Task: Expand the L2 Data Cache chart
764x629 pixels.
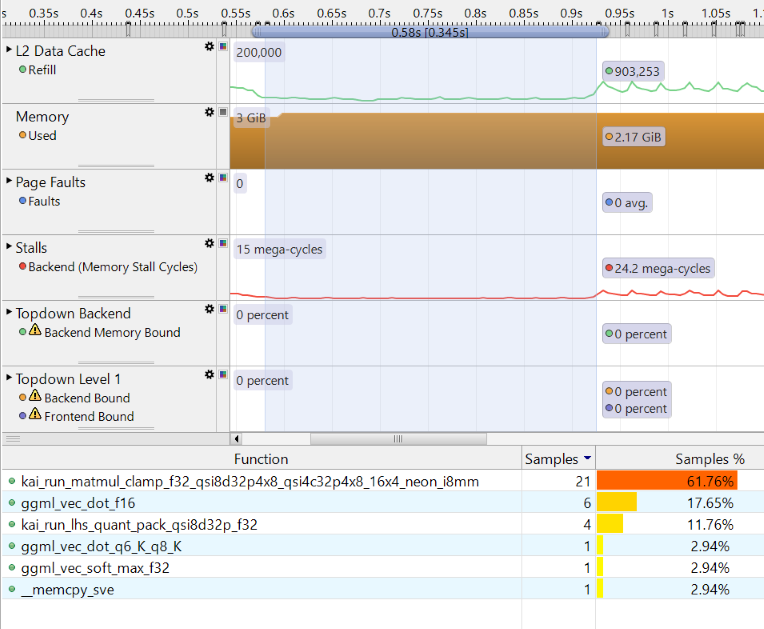Action: (9, 50)
